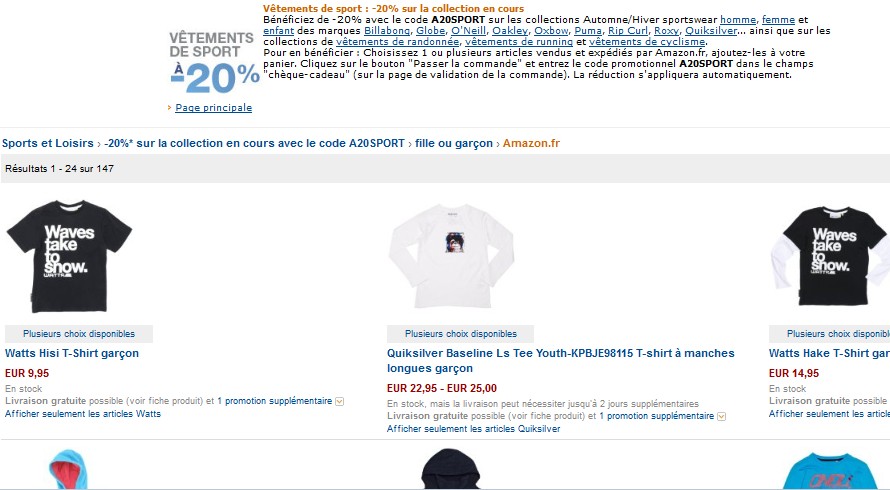Image resolution: width=890 pixels, height=490 pixels.
Task: Open the Rip Curl brand link
Action: 628,31
